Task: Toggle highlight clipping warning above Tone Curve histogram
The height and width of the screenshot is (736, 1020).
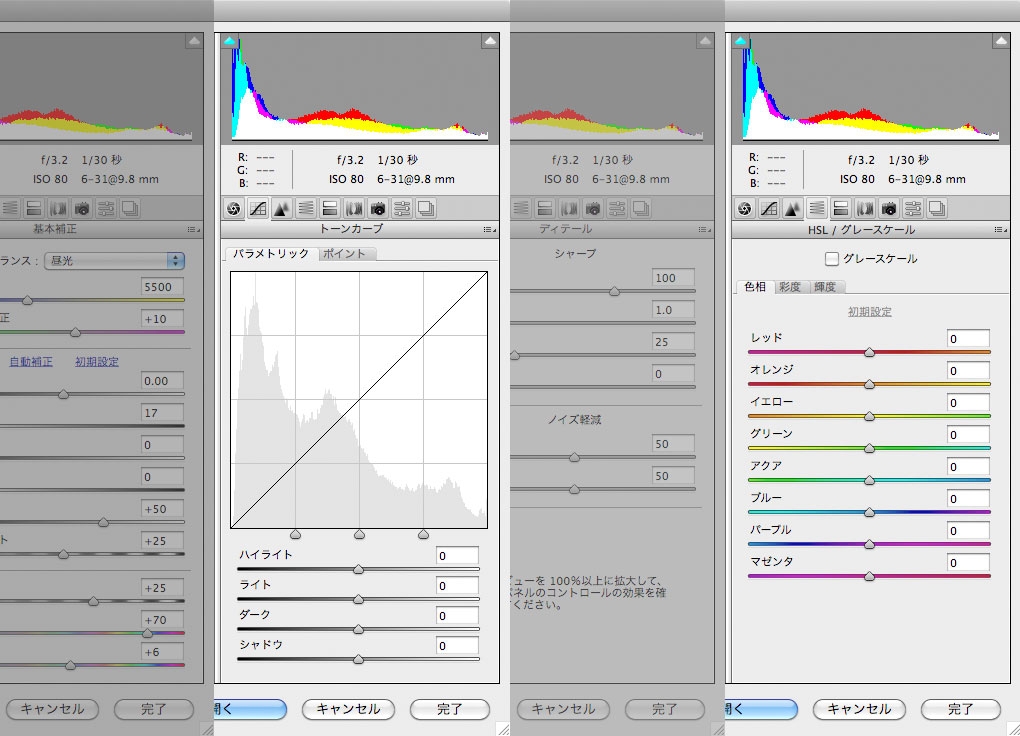Action: (489, 41)
